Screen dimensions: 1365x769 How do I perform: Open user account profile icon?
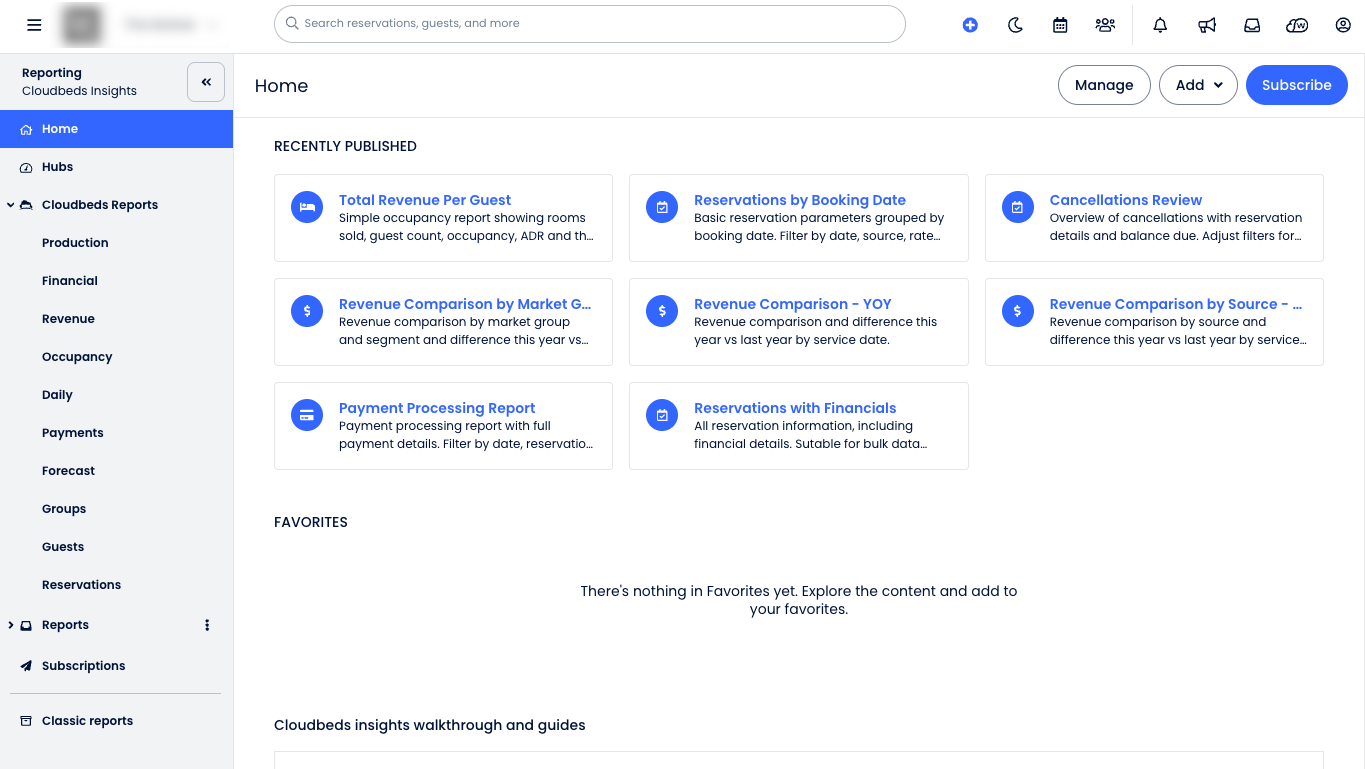point(1343,25)
